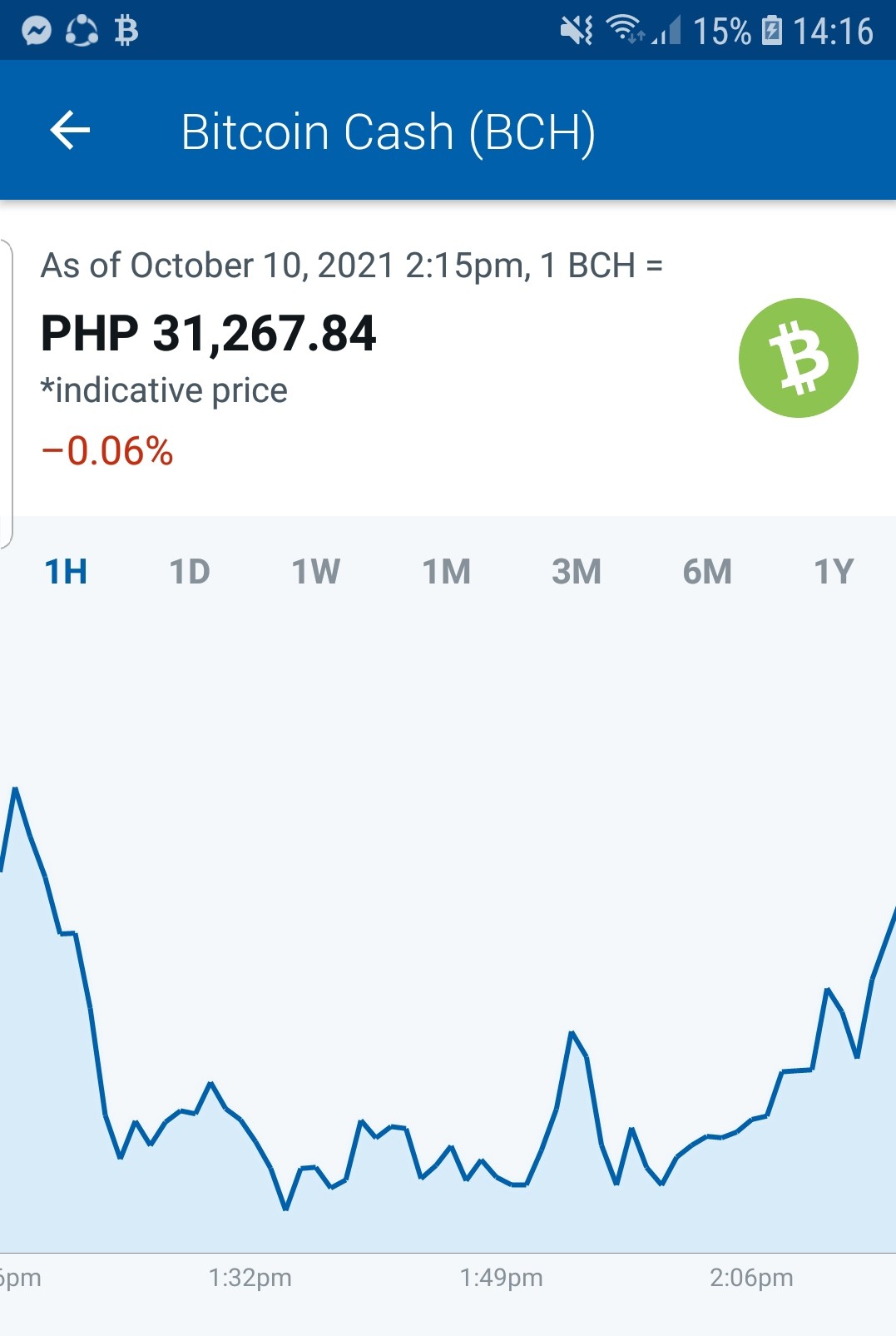Open the Messenger notification icon
The height and width of the screenshot is (1336, 896).
[x=37, y=32]
